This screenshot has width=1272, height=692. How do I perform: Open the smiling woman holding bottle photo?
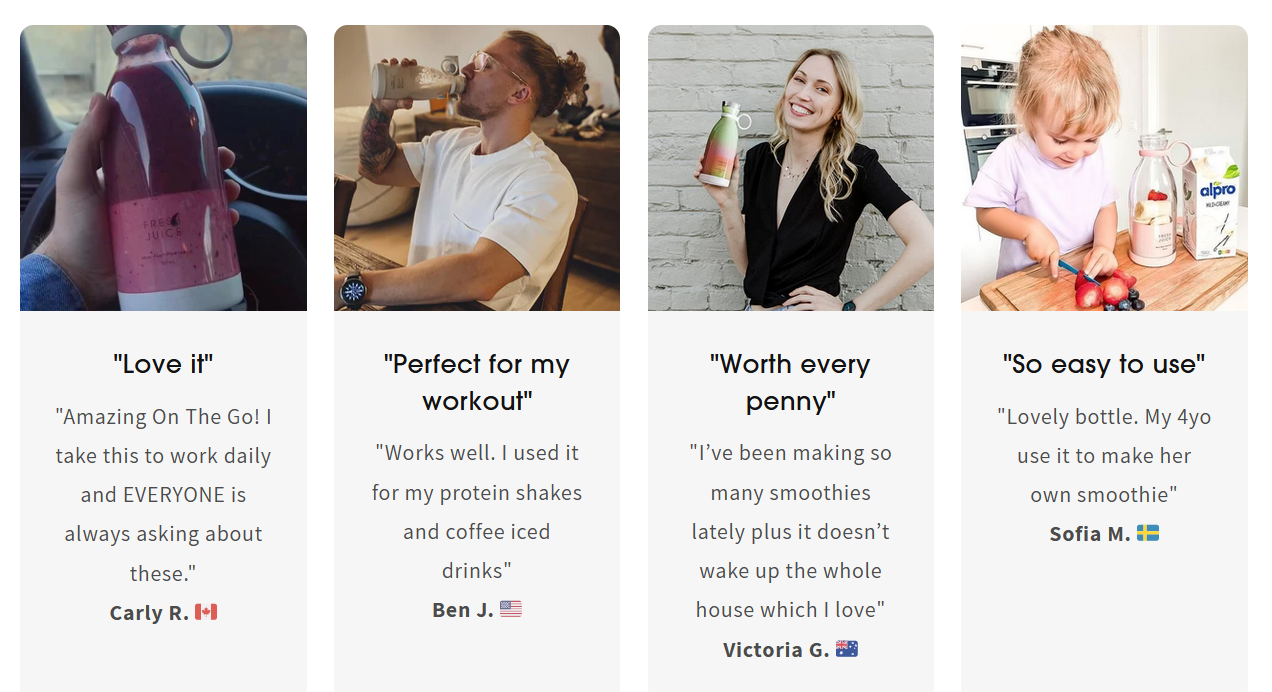[x=790, y=168]
